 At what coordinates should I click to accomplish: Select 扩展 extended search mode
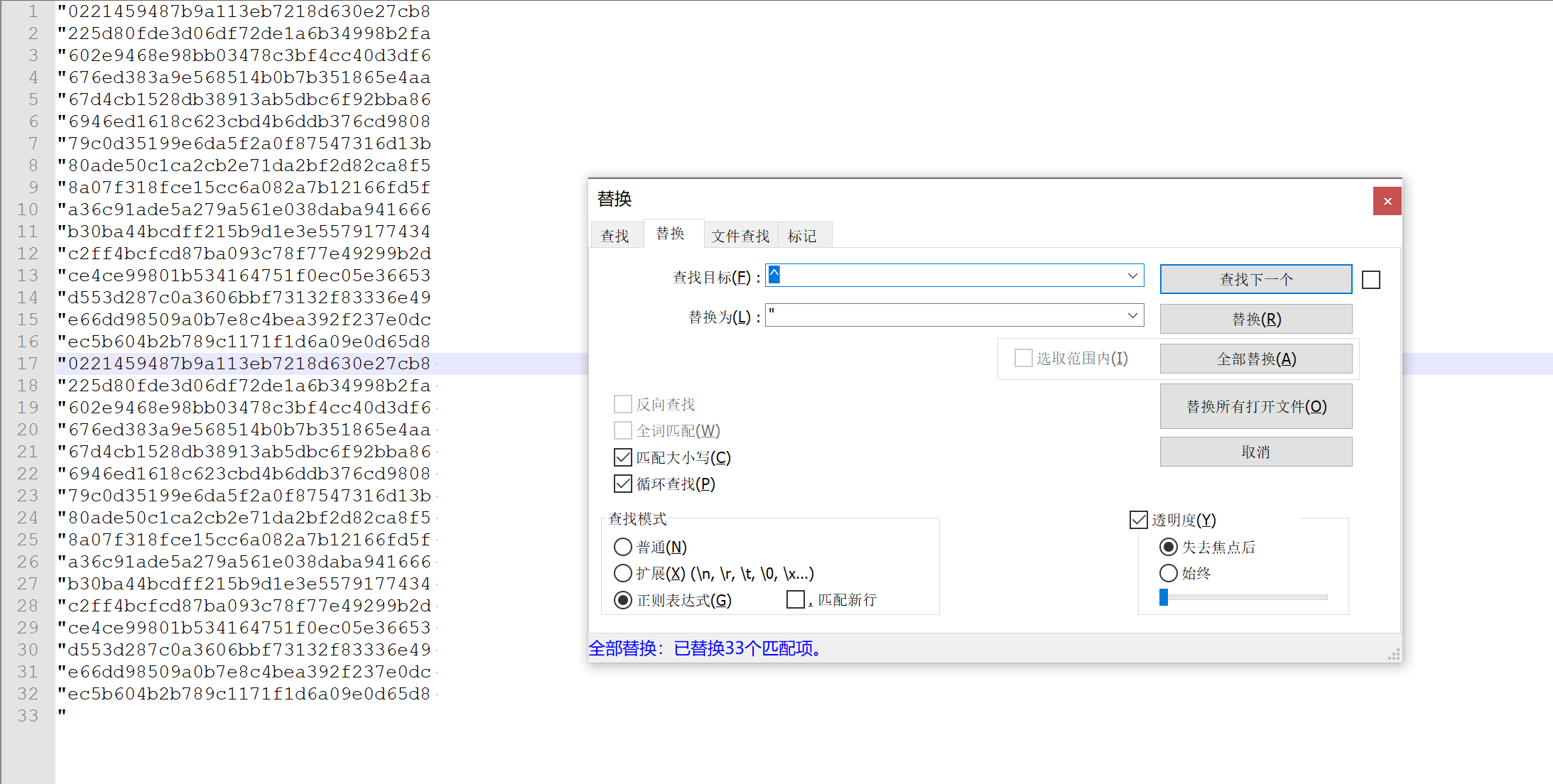(623, 573)
